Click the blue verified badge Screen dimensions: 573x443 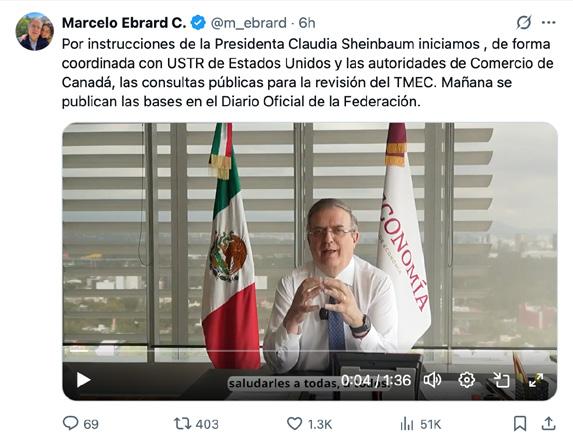198,23
